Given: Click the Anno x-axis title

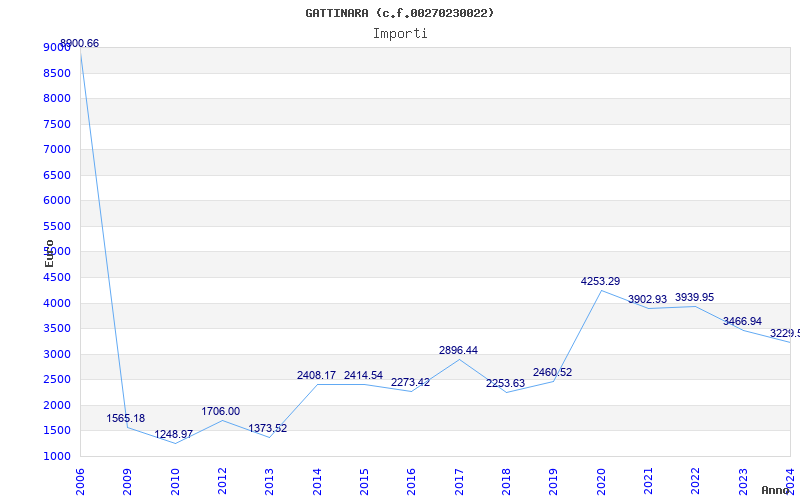Looking at the screenshot, I should pos(777,491).
